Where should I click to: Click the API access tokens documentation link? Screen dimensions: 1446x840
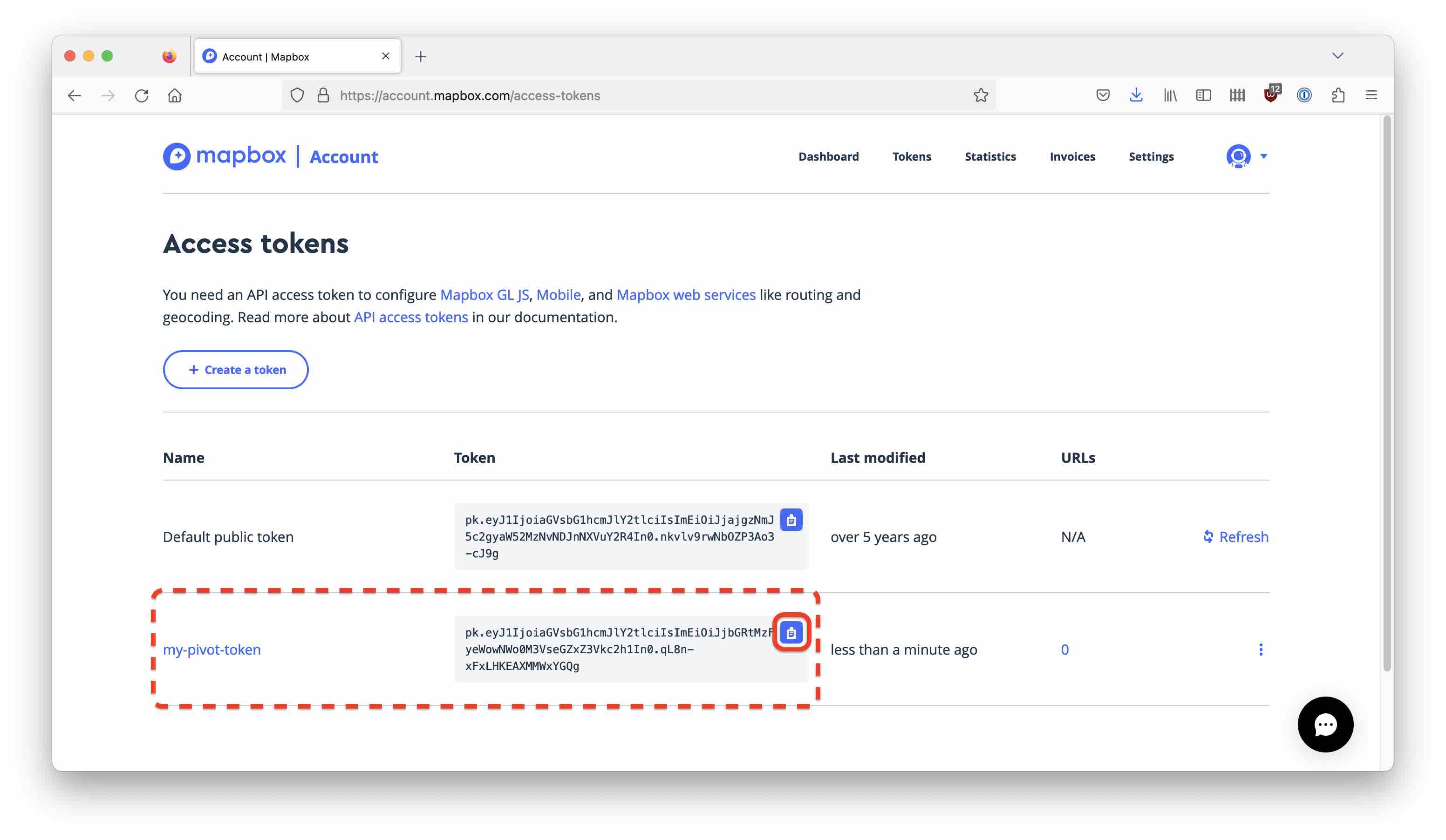coord(411,318)
